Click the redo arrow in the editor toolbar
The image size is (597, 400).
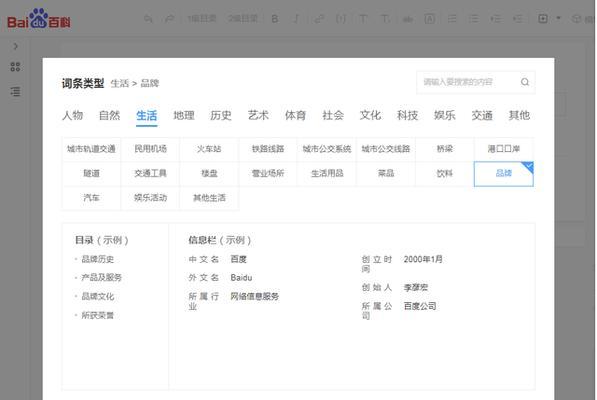[169, 18]
